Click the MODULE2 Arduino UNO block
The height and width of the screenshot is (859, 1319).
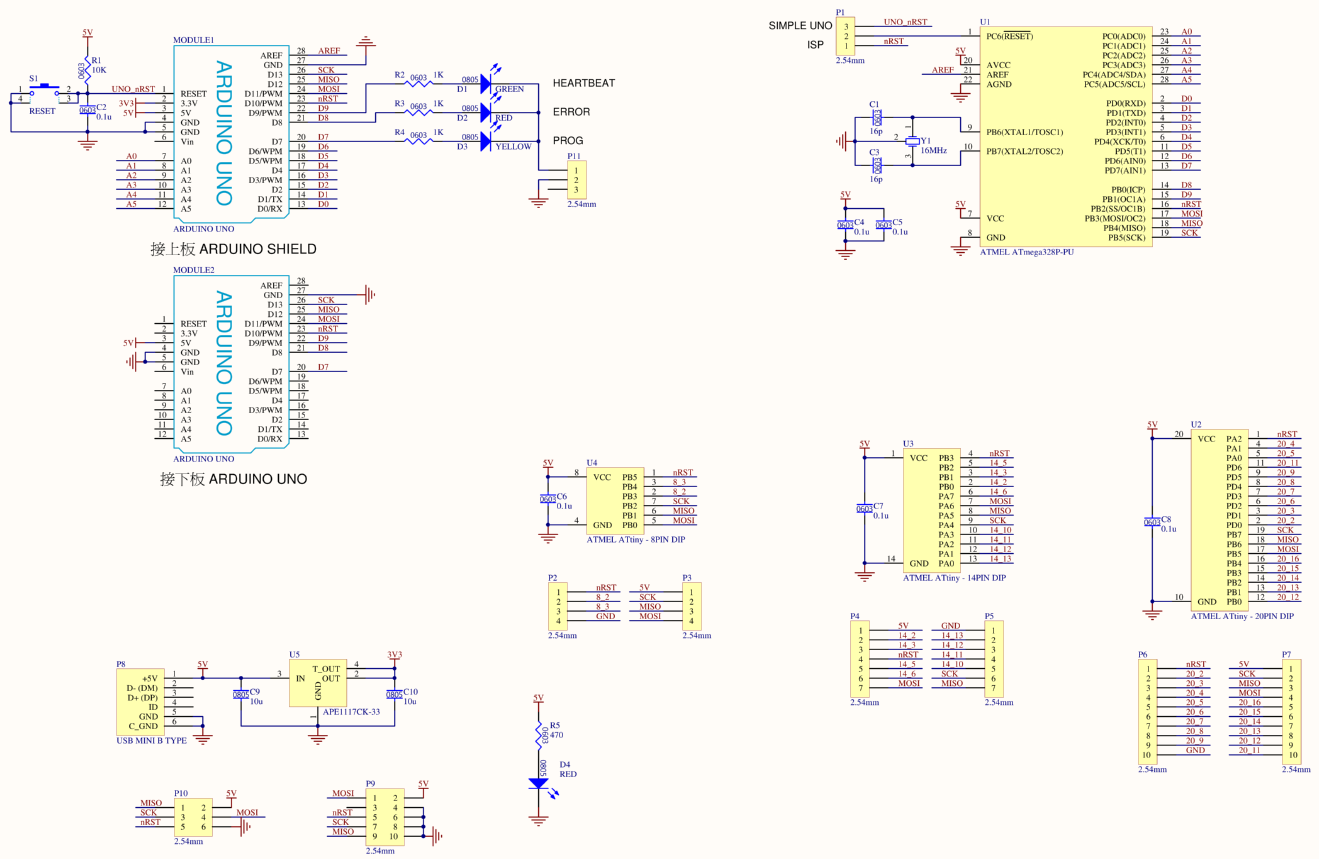231,365
